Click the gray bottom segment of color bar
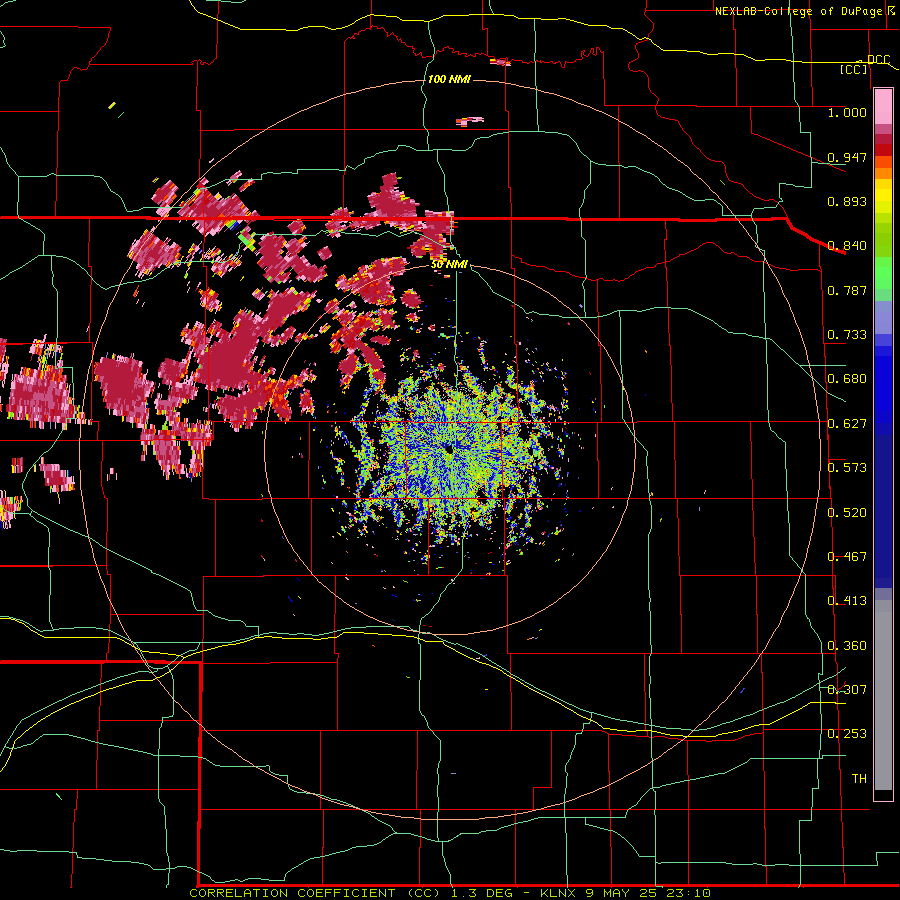The width and height of the screenshot is (900, 900). (x=883, y=695)
